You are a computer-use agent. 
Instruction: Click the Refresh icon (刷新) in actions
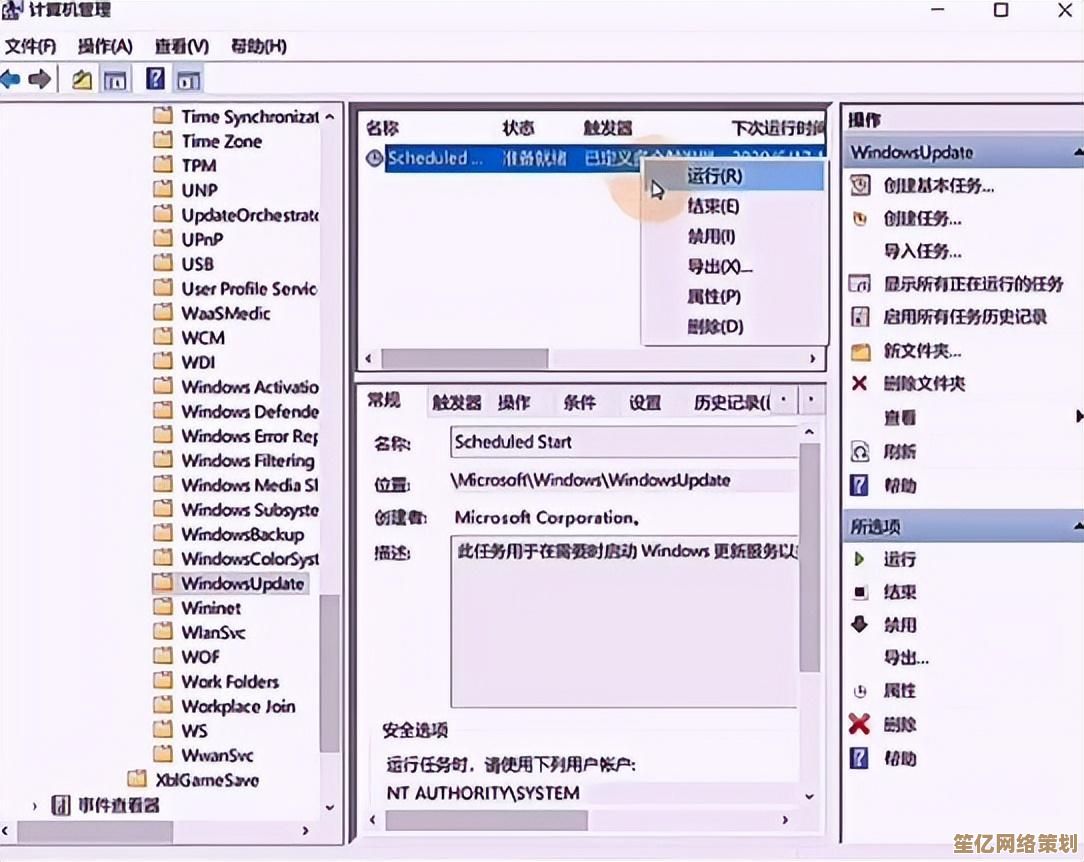point(859,452)
